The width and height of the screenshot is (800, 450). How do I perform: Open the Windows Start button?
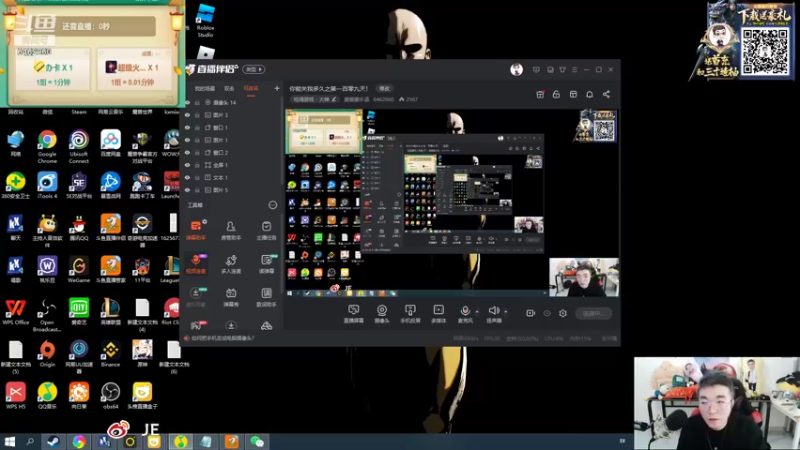pos(10,441)
